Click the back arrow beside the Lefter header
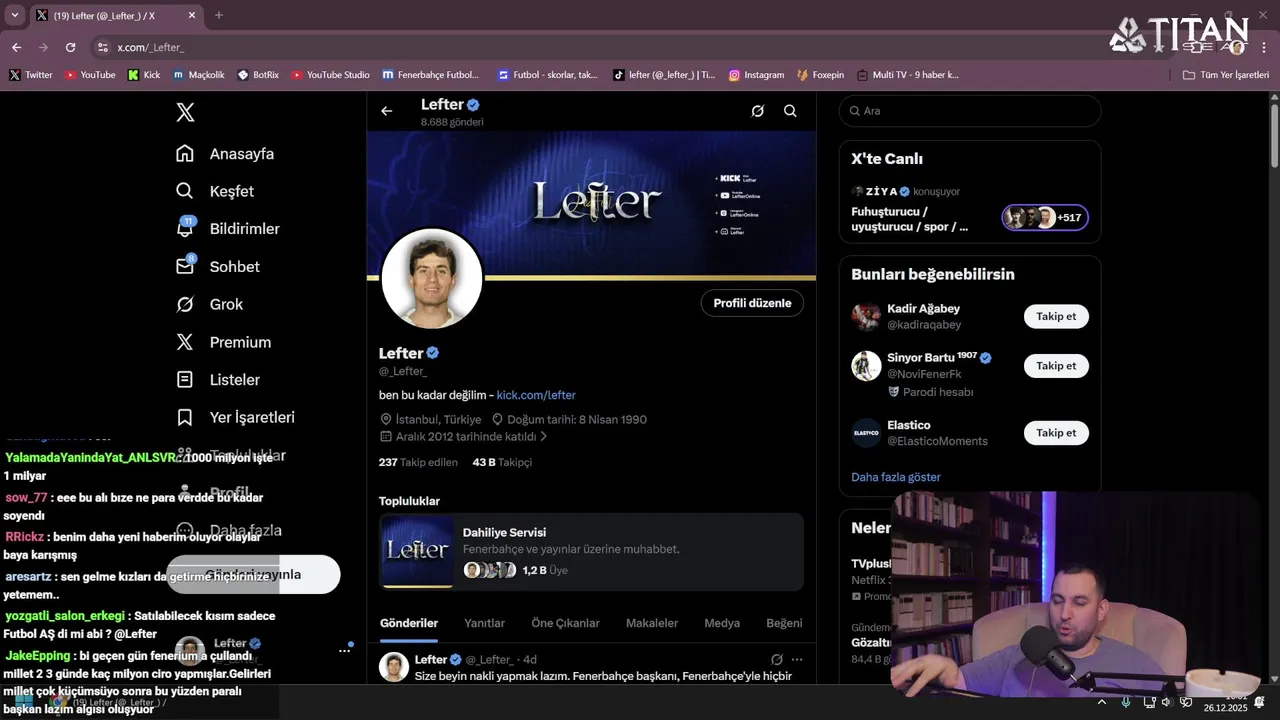1280x720 pixels. [387, 111]
